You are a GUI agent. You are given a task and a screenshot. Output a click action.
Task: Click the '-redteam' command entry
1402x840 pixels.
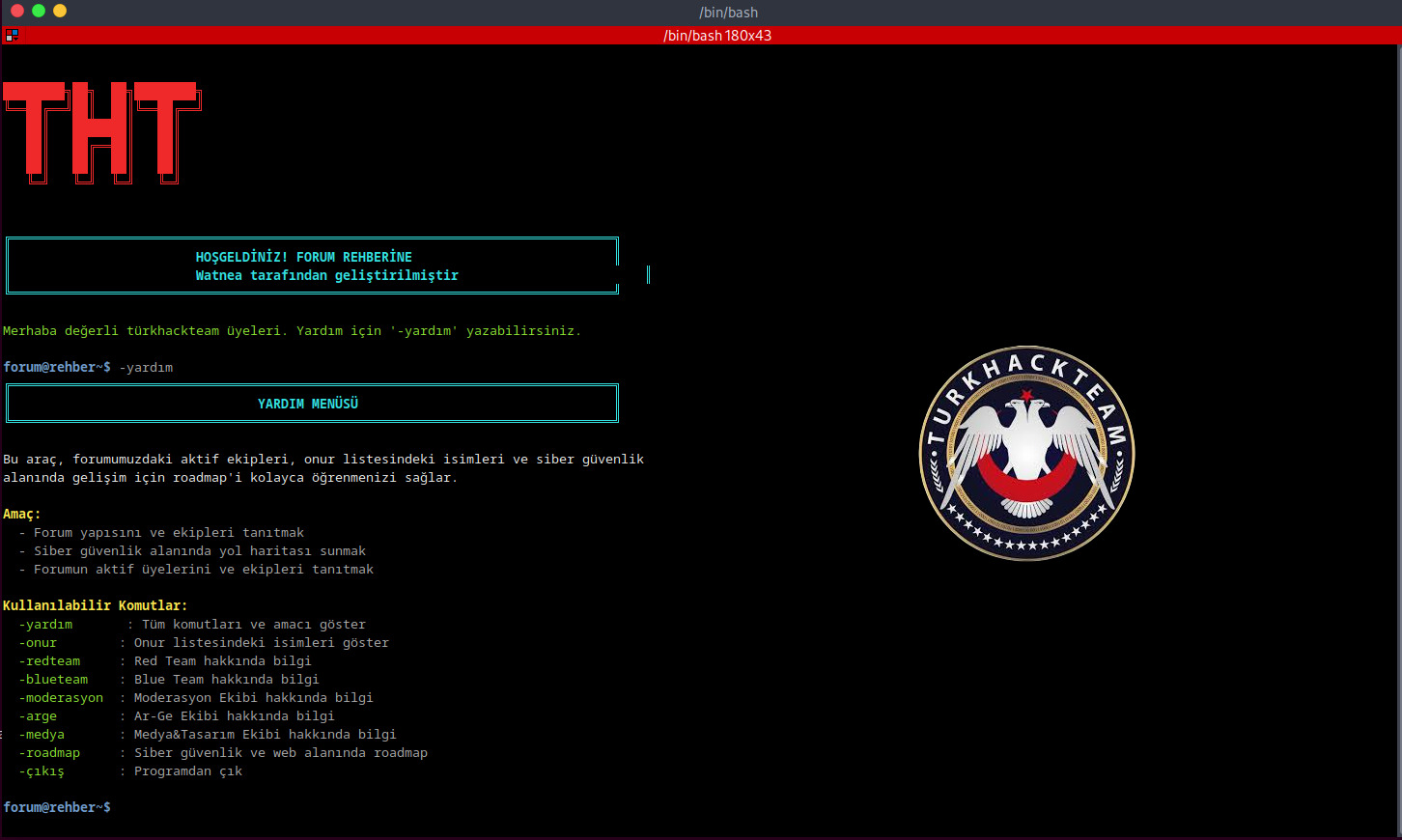point(49,660)
